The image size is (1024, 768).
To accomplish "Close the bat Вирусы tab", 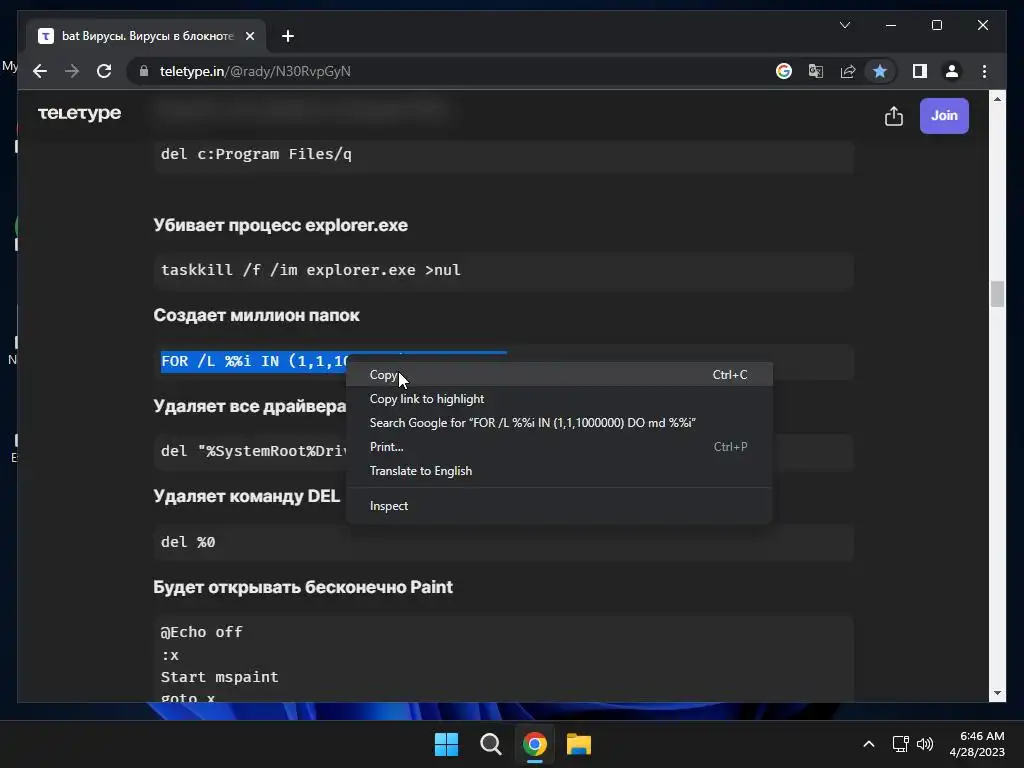I will (249, 36).
